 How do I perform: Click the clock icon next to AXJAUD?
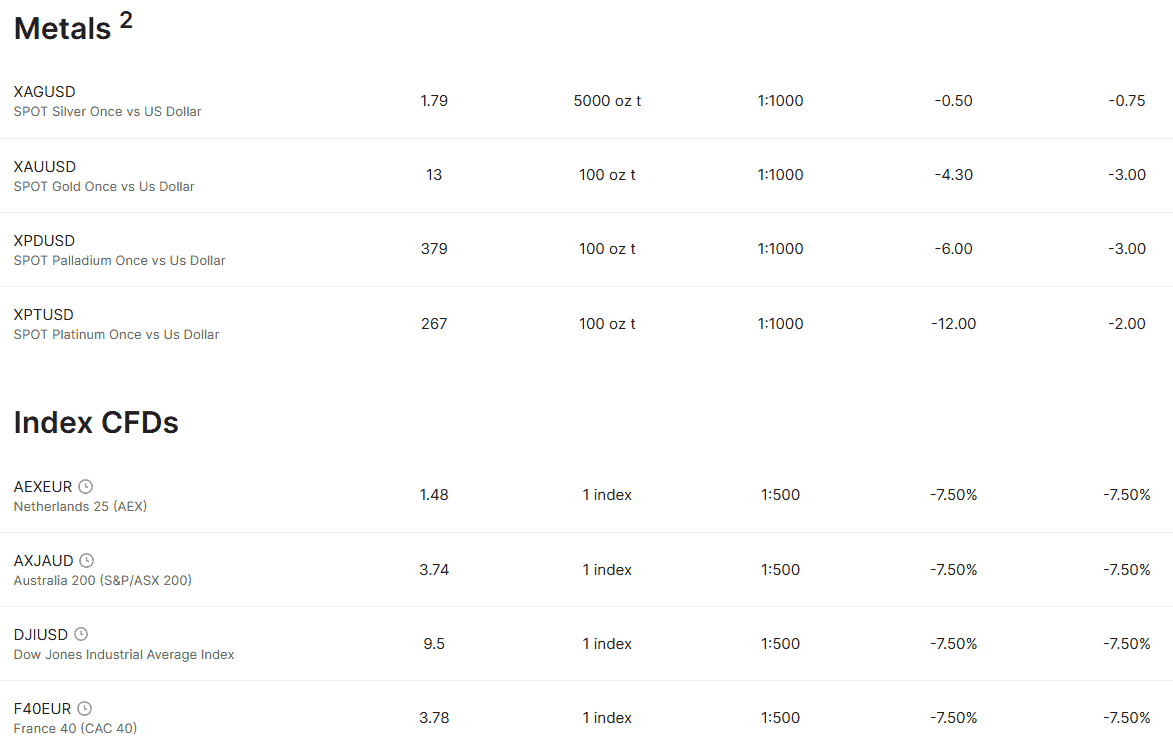pyautogui.click(x=87, y=561)
